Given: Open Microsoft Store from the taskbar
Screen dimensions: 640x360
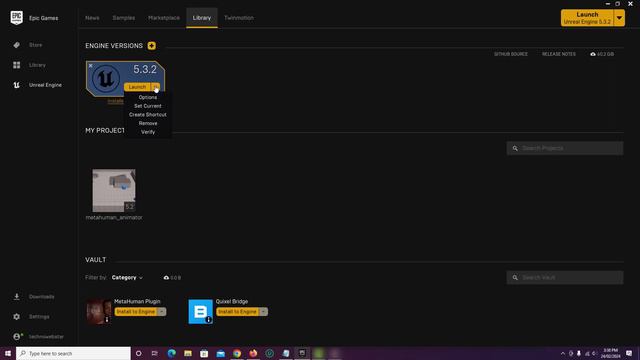Looking at the screenshot, I should coord(204,353).
